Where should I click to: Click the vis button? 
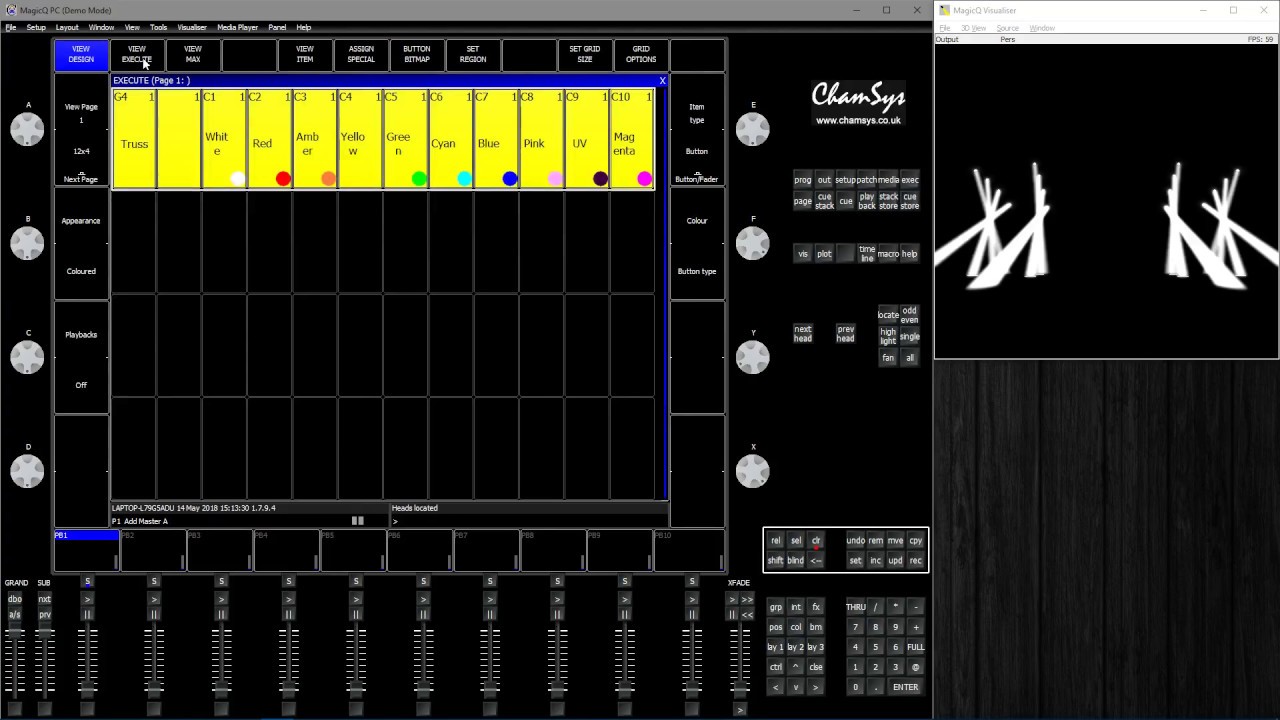(x=803, y=254)
